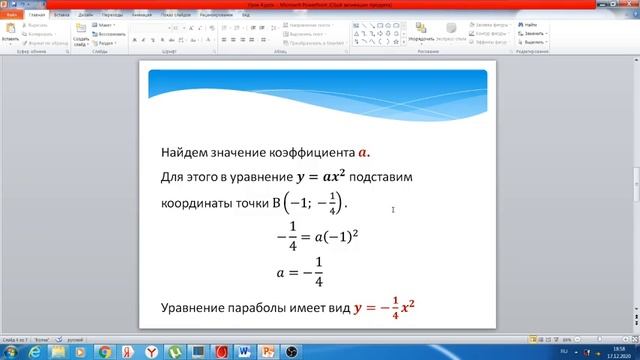Click the red parabola equation on the slide
640x360 pixels.
pos(384,307)
